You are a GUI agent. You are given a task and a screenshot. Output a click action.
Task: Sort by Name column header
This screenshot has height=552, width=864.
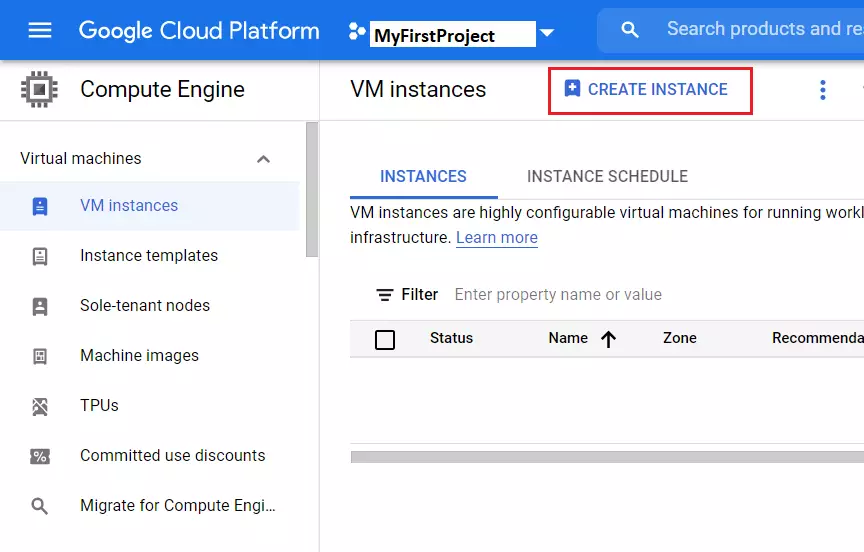tap(568, 338)
